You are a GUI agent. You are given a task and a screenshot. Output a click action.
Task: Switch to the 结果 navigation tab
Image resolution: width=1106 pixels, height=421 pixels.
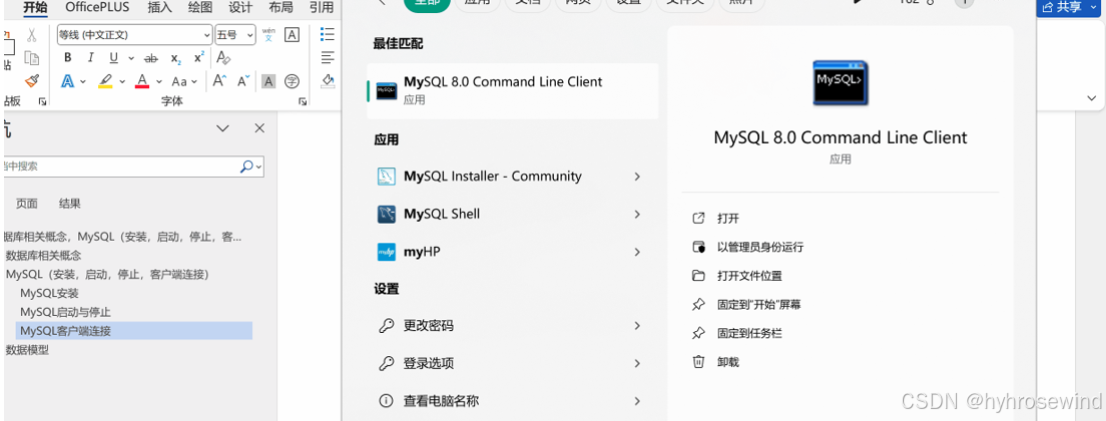click(70, 203)
